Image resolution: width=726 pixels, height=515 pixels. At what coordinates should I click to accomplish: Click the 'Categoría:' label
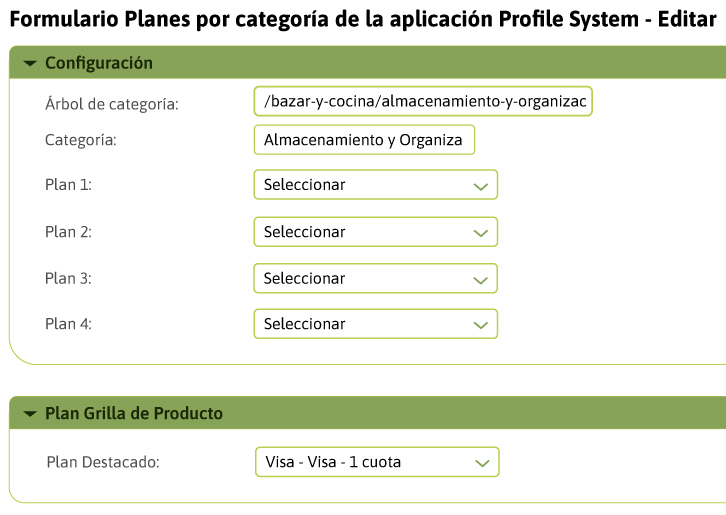tap(81, 140)
